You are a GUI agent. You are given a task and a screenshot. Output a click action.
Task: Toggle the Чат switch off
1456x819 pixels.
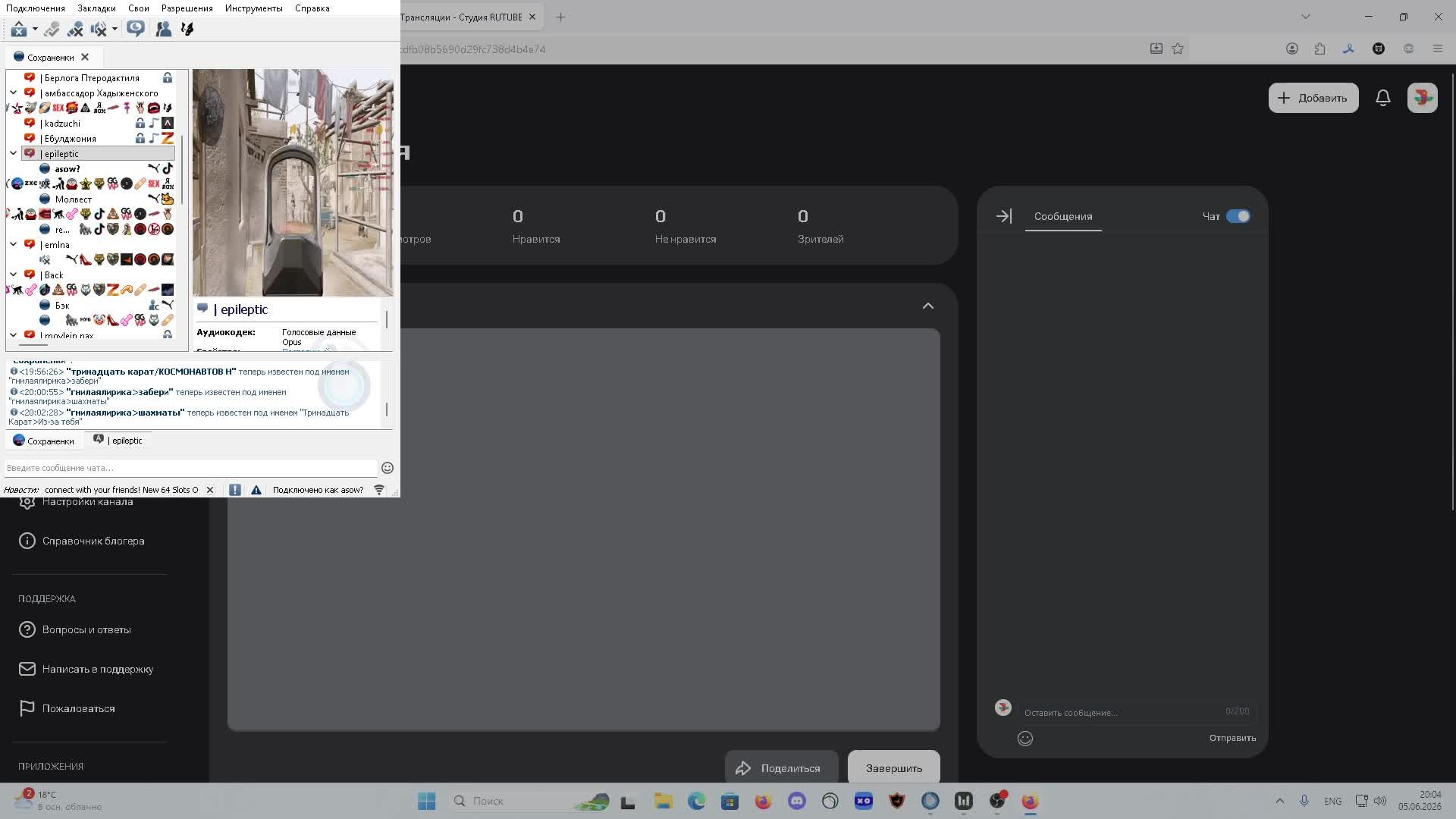point(1238,216)
